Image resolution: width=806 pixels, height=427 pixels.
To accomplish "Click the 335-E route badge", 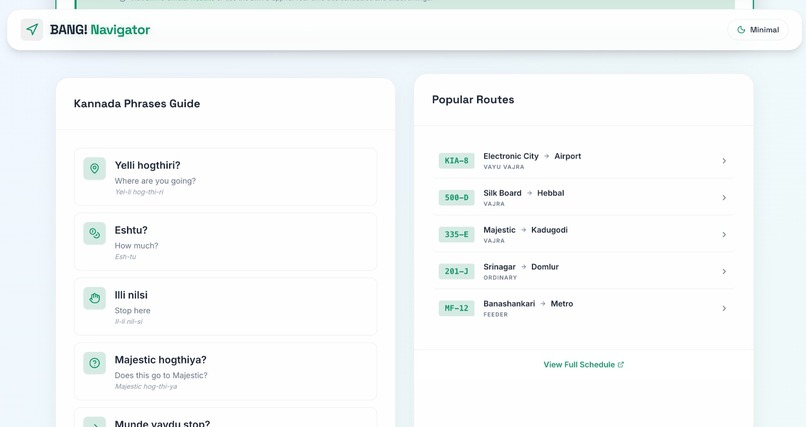I will coord(456,235).
